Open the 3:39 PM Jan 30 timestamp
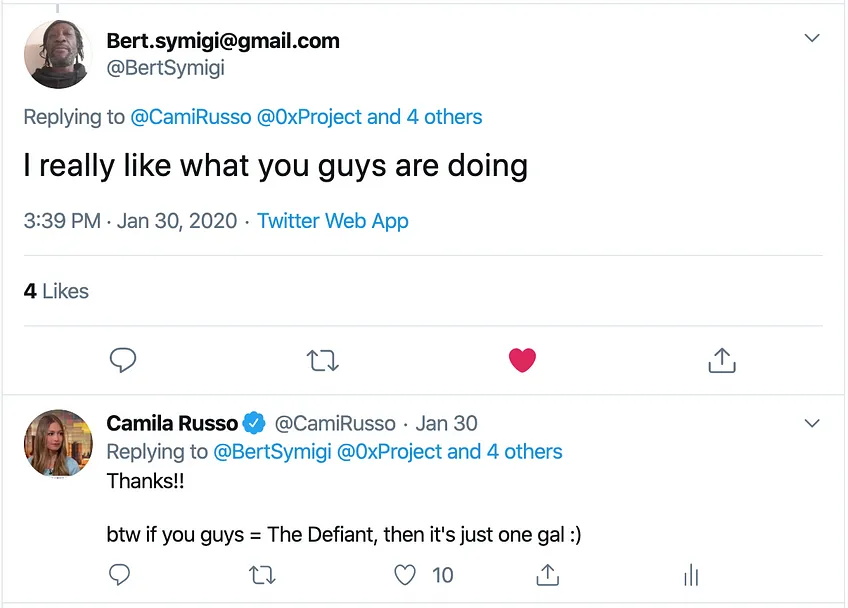 pos(130,221)
